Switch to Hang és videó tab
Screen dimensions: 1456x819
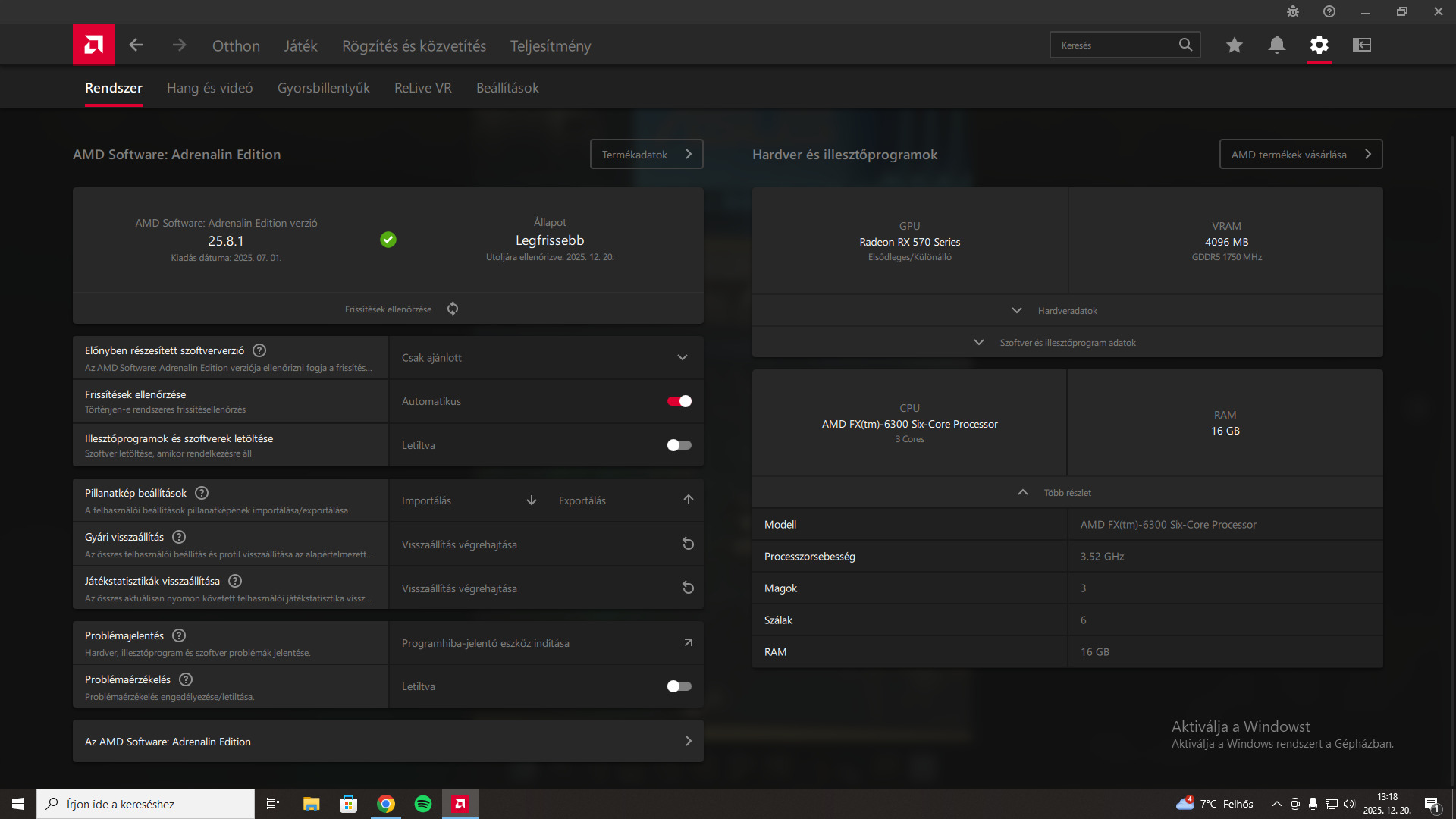coord(209,88)
